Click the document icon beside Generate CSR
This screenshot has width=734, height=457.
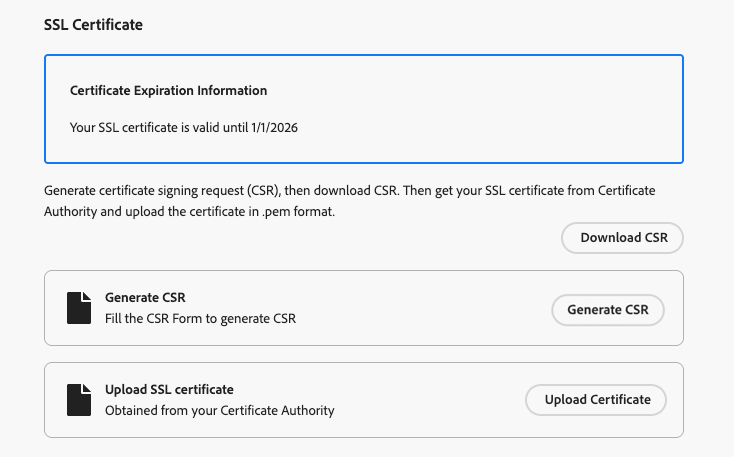coord(79,308)
